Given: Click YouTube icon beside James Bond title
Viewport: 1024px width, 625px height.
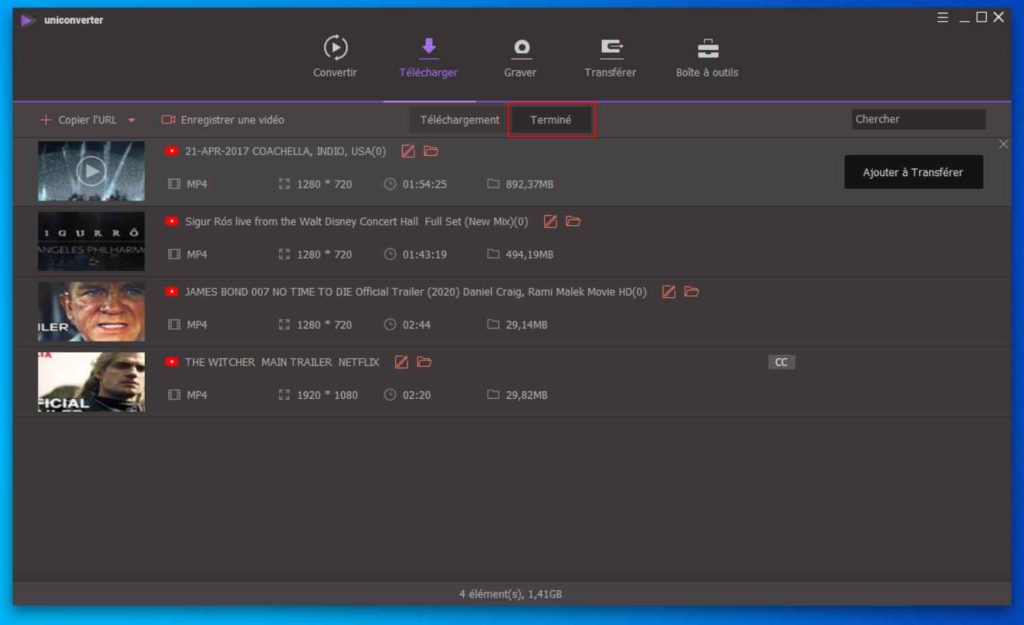Looking at the screenshot, I should coord(172,292).
